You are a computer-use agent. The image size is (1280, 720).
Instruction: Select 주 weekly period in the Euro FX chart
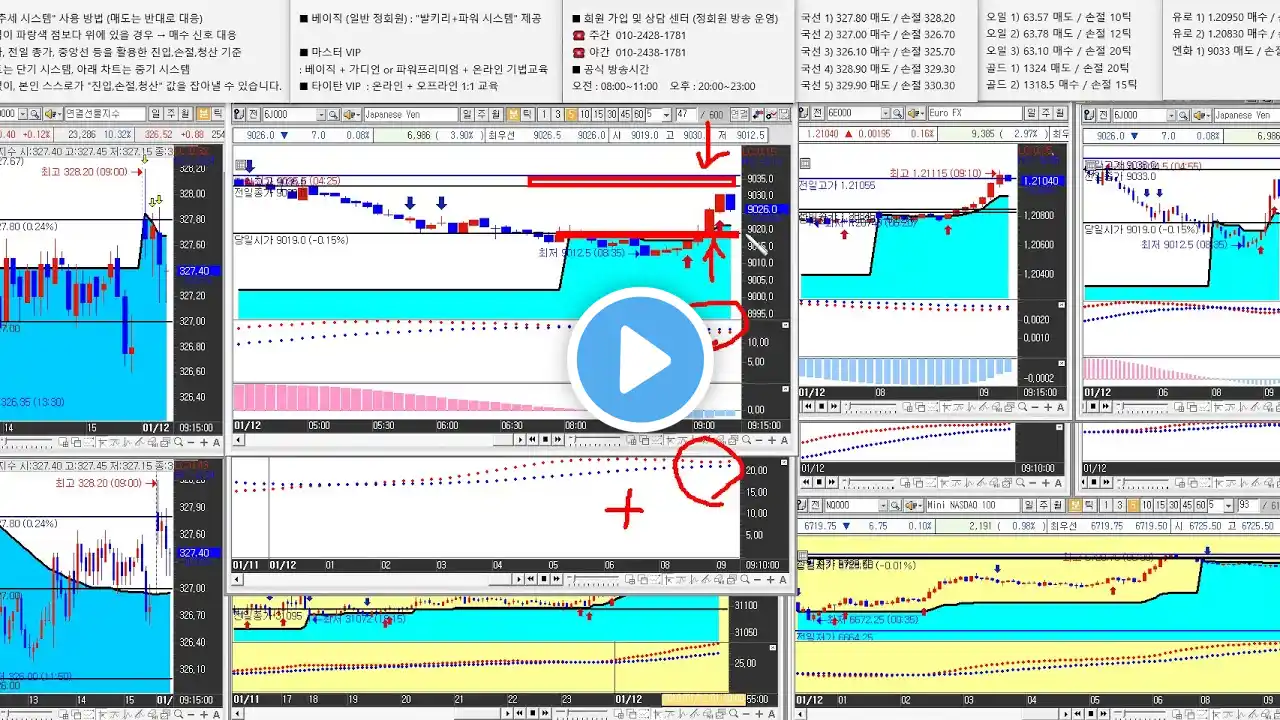click(1046, 113)
